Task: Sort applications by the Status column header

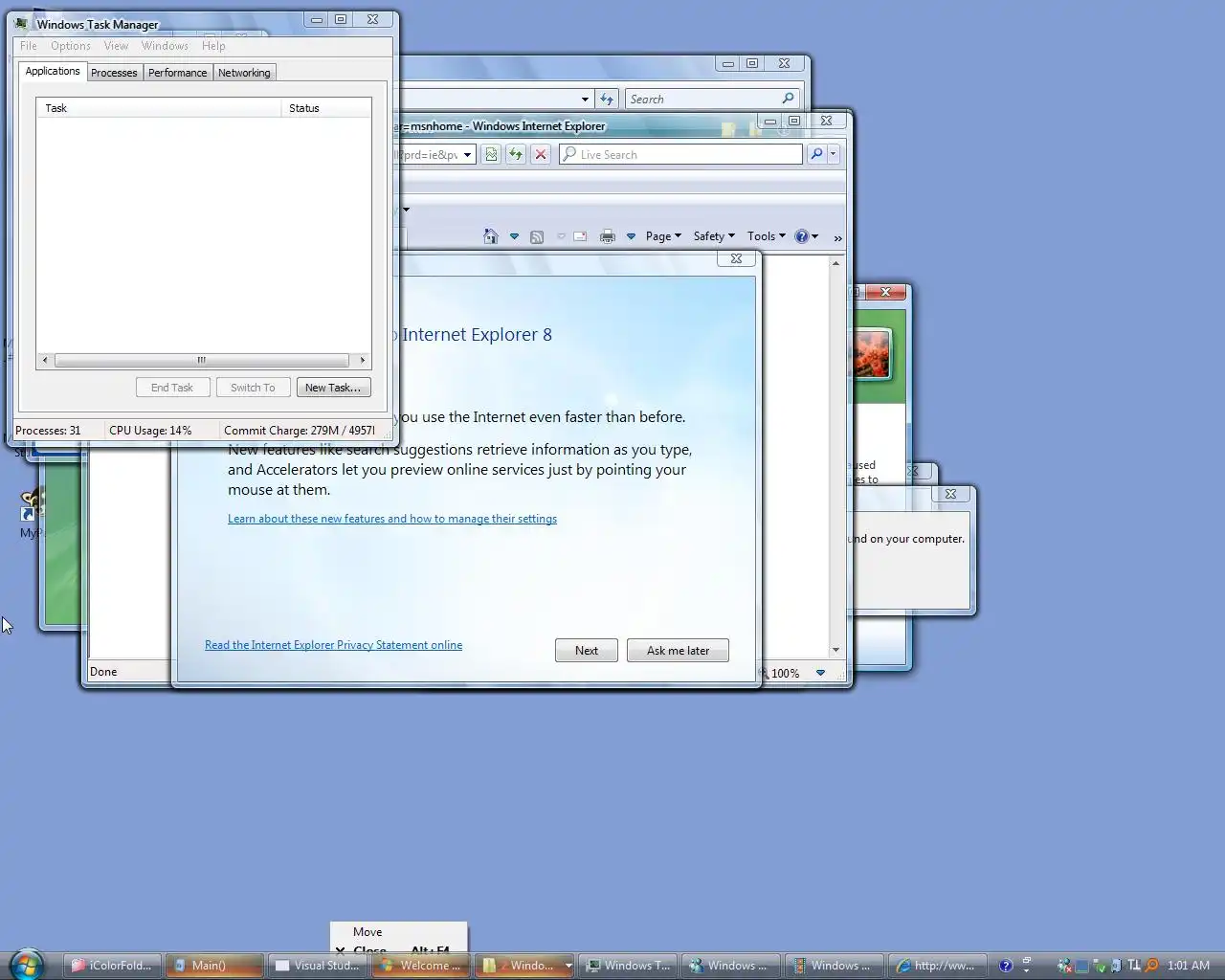Action: point(326,108)
